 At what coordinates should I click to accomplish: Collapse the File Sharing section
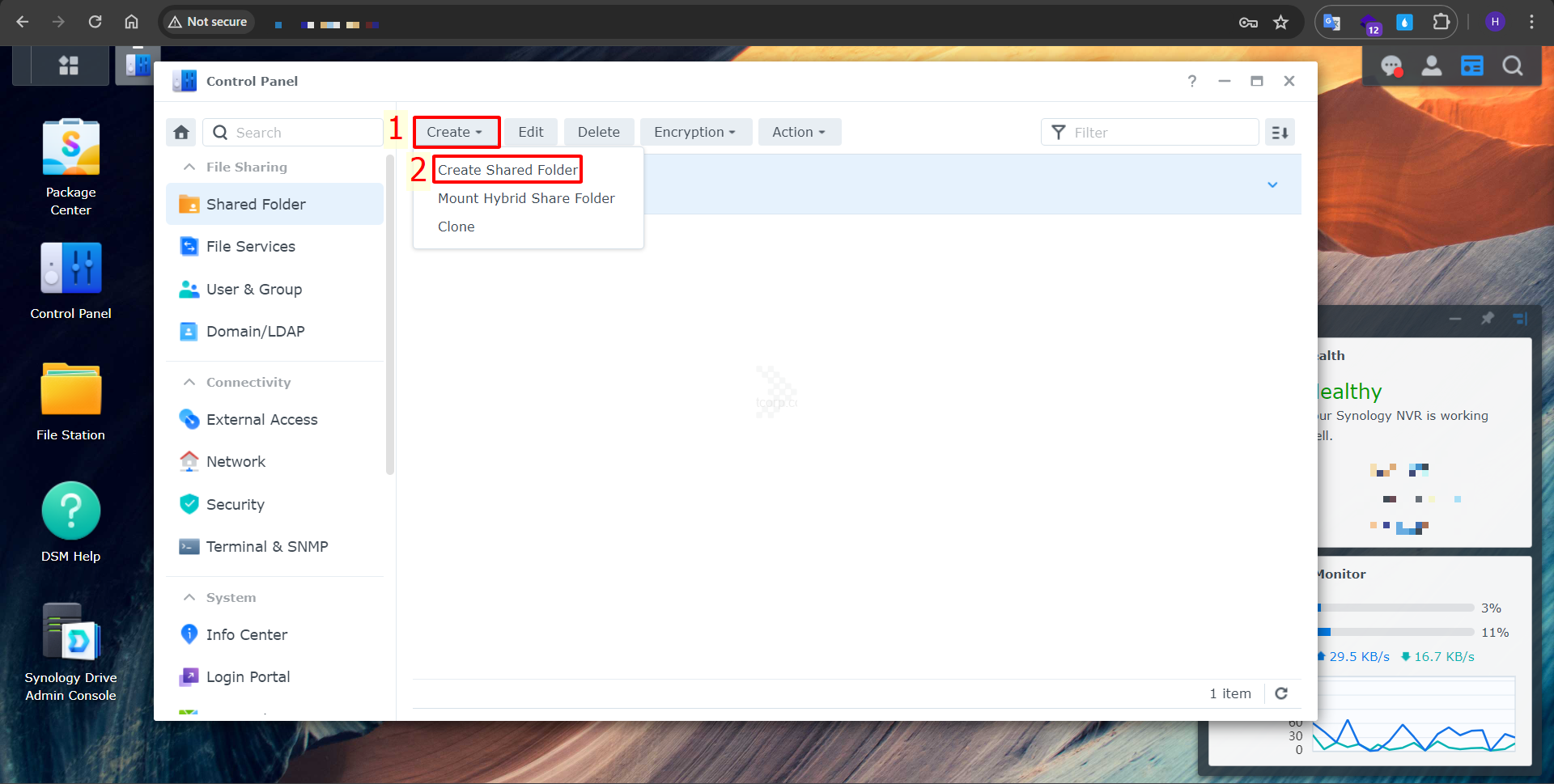[189, 167]
